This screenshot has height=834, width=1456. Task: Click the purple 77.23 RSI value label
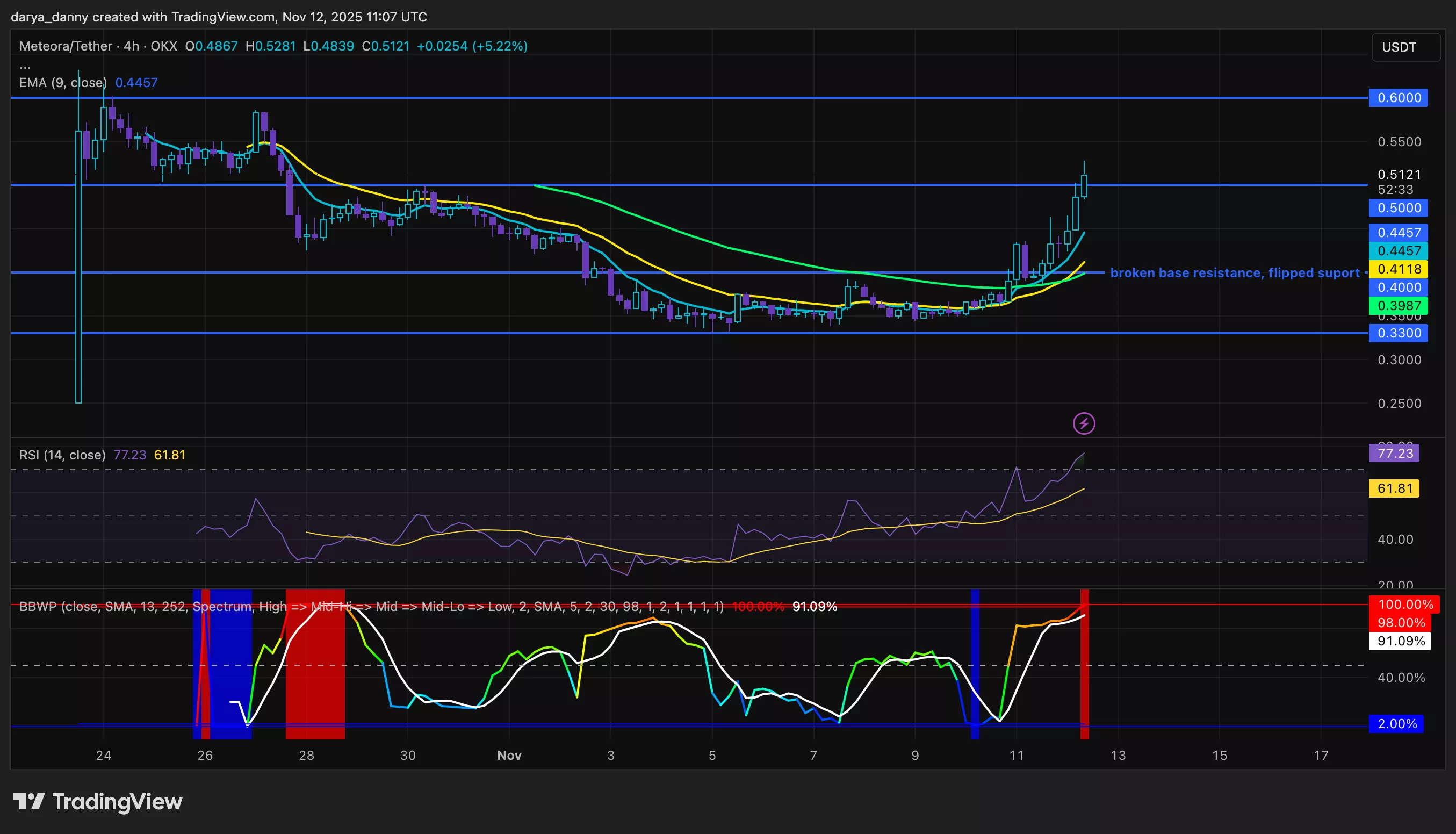point(1394,454)
